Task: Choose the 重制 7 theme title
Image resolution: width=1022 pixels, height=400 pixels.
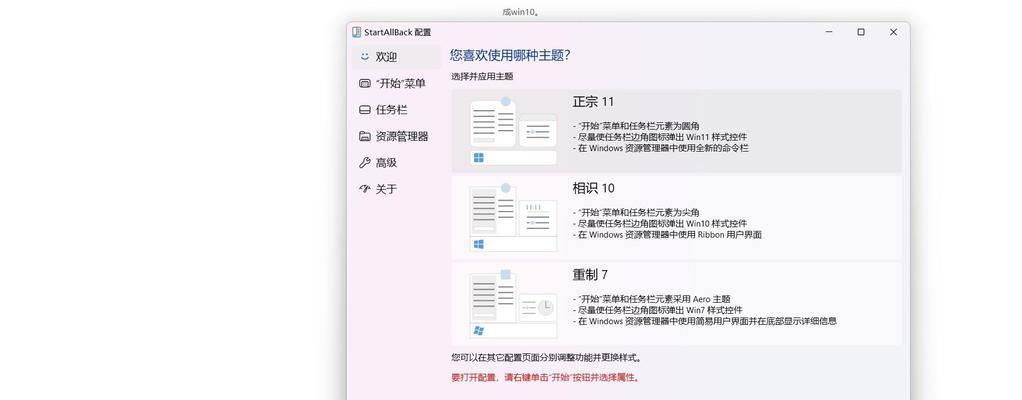Action: click(x=590, y=275)
